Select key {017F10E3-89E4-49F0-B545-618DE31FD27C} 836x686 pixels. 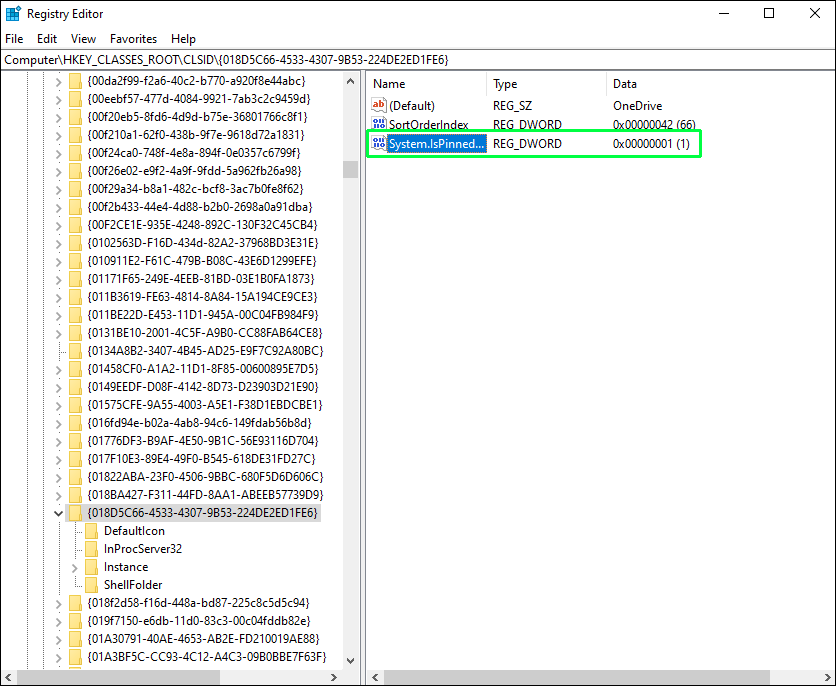pos(201,459)
